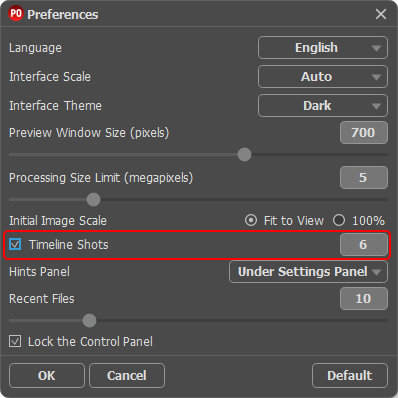Viewport: 398px width, 398px height.
Task: Open the Interface Theme dropdown
Action: (323, 106)
